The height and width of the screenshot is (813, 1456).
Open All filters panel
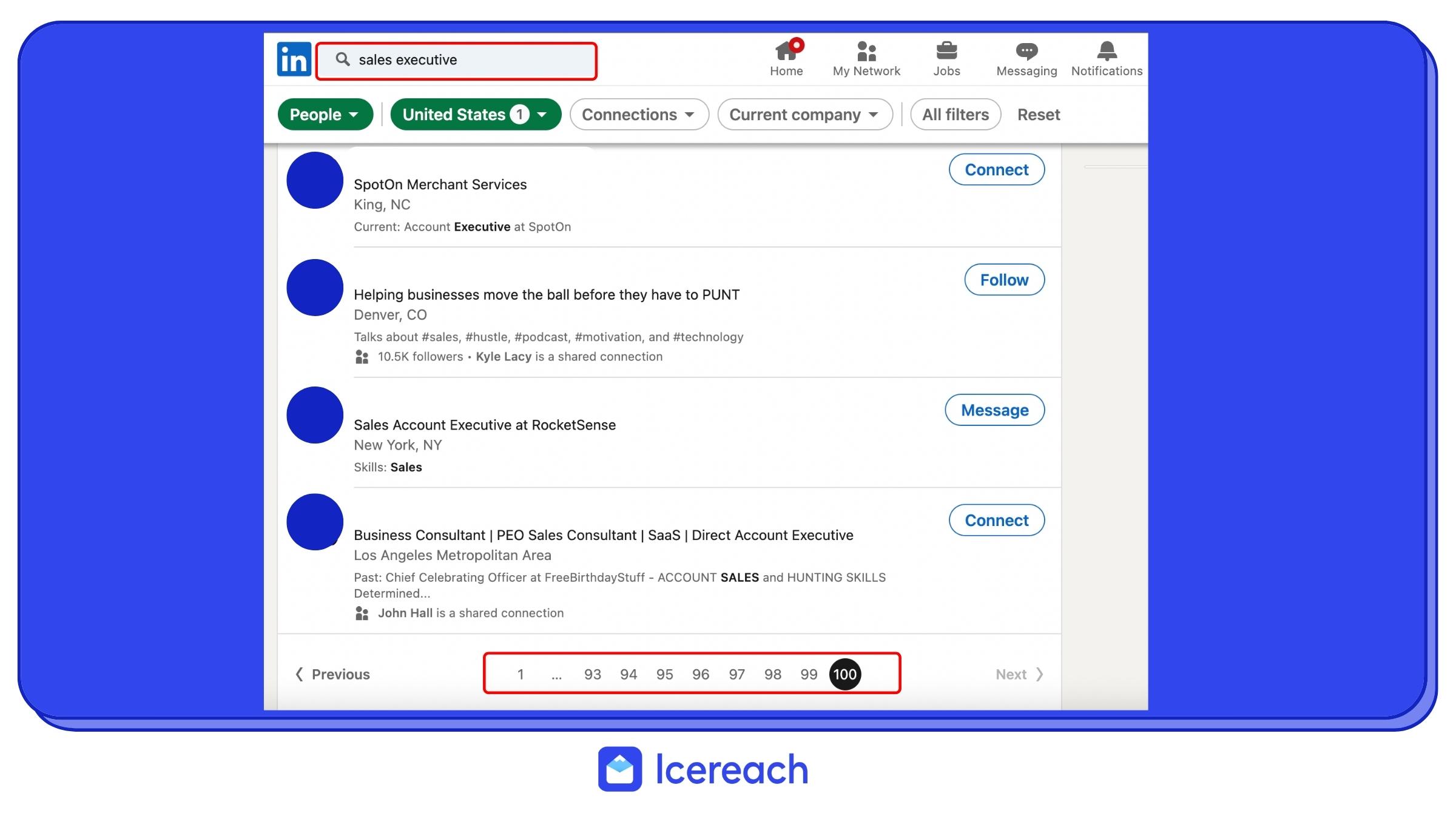(x=955, y=115)
